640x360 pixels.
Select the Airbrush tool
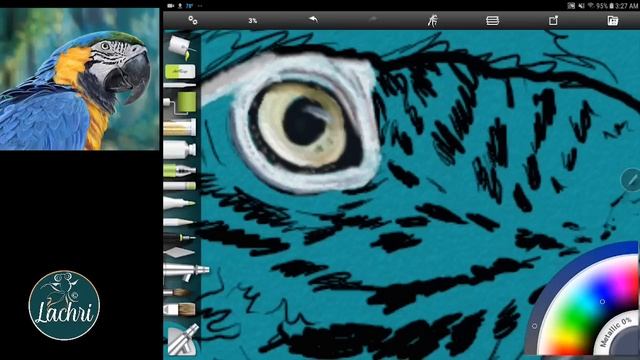[186, 272]
